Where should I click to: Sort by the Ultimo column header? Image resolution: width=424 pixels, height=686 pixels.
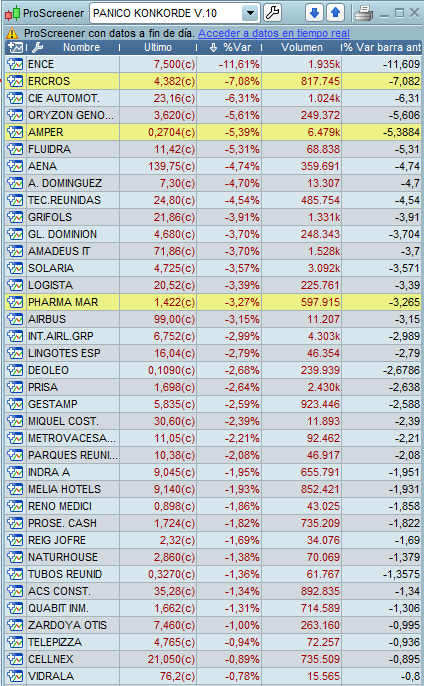point(158,47)
